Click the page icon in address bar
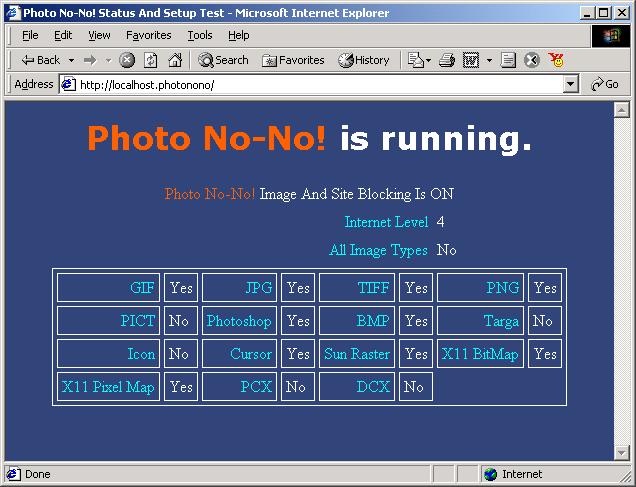Viewport: 636px width, 487px height. [x=69, y=84]
